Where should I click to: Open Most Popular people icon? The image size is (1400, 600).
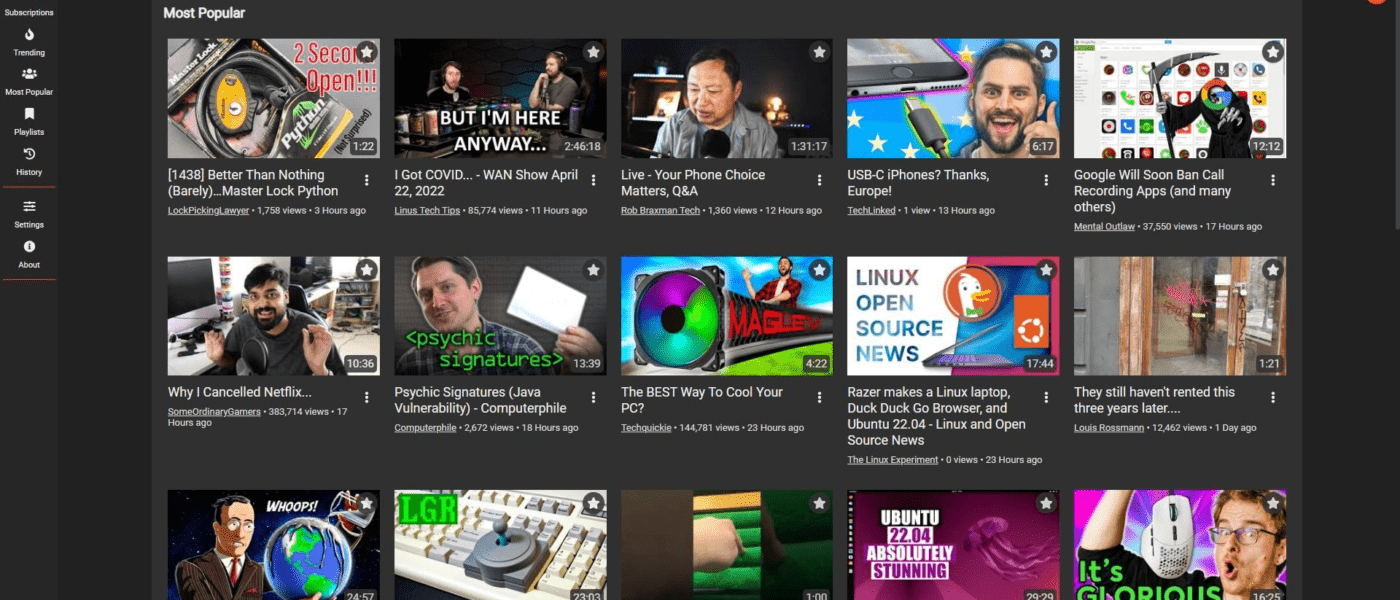(29, 74)
